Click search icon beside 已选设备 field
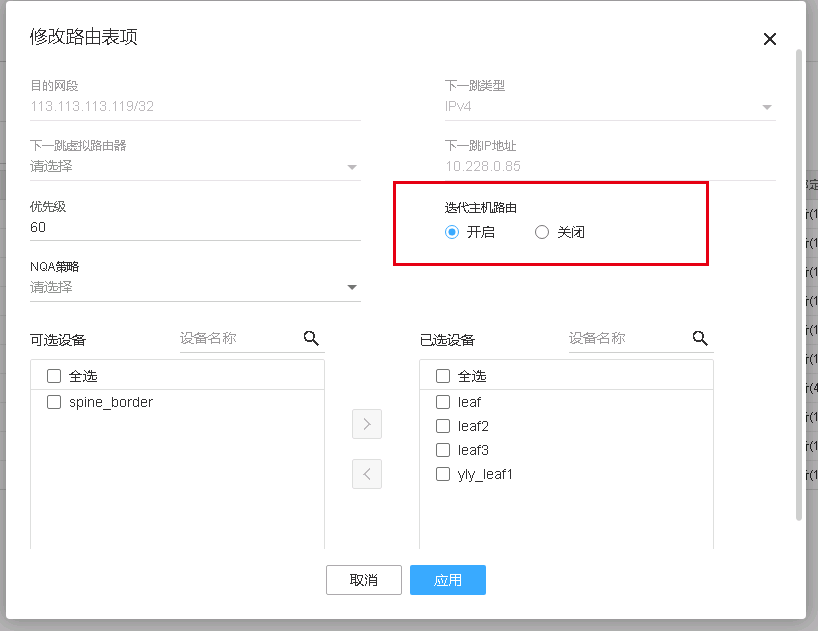818x631 pixels. coord(700,338)
